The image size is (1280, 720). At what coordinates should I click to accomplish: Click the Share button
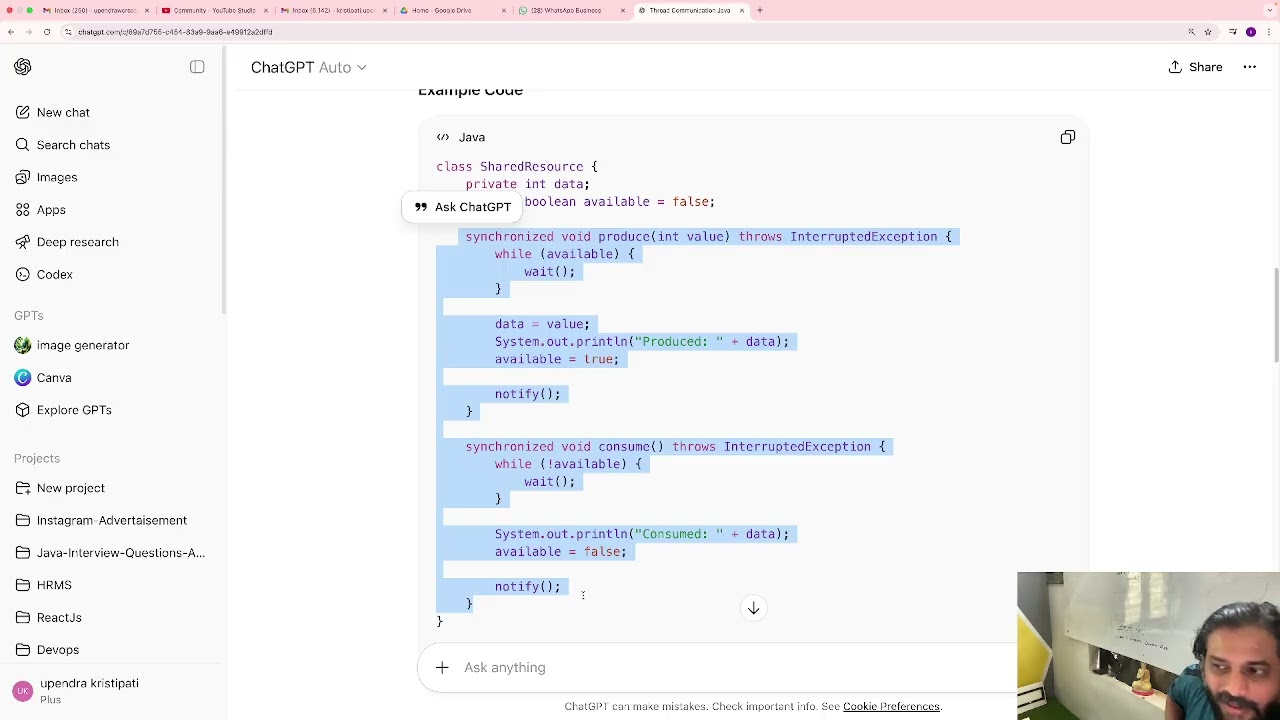(x=1196, y=67)
